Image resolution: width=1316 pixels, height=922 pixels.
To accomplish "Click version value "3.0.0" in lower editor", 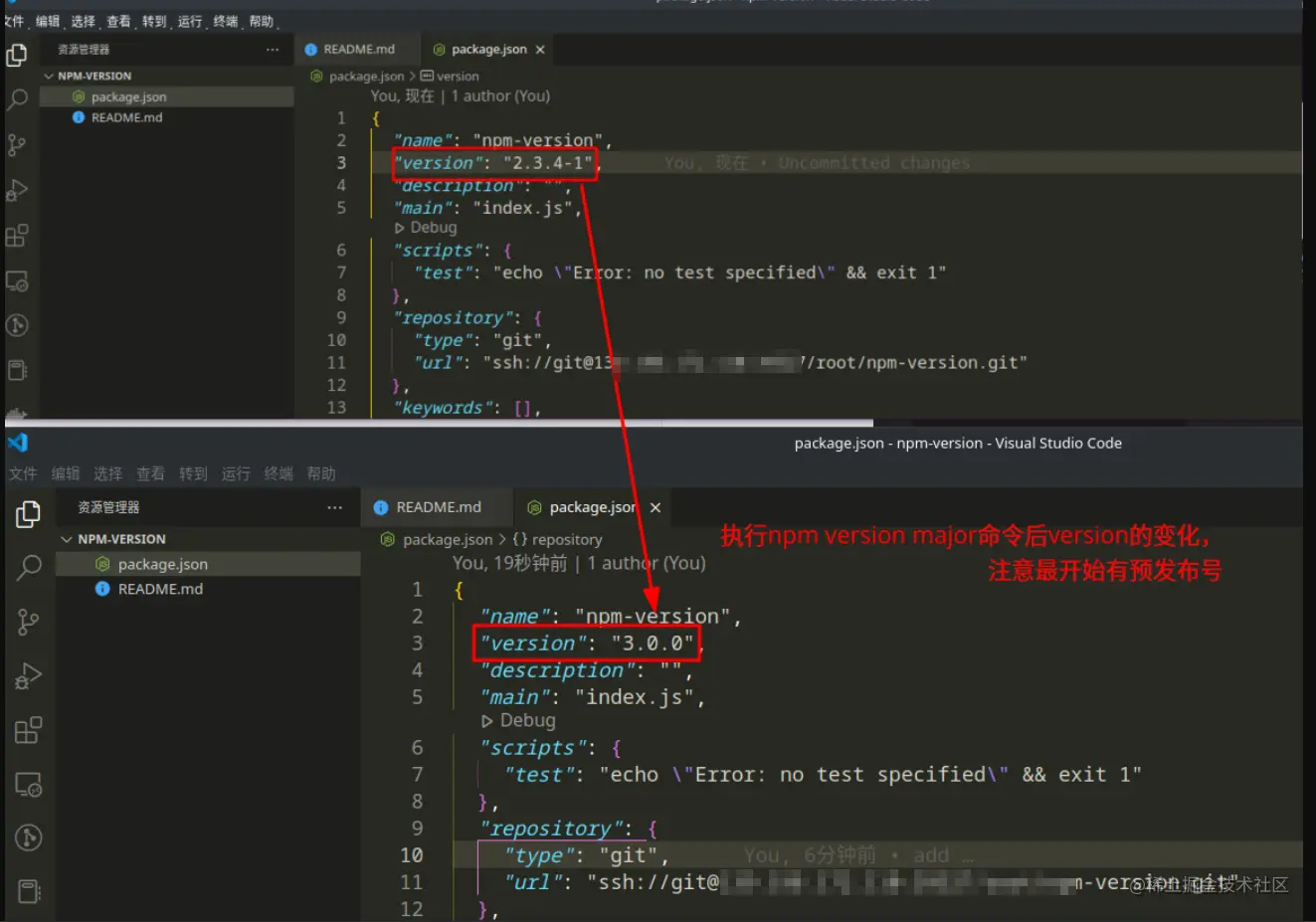I will [653, 644].
